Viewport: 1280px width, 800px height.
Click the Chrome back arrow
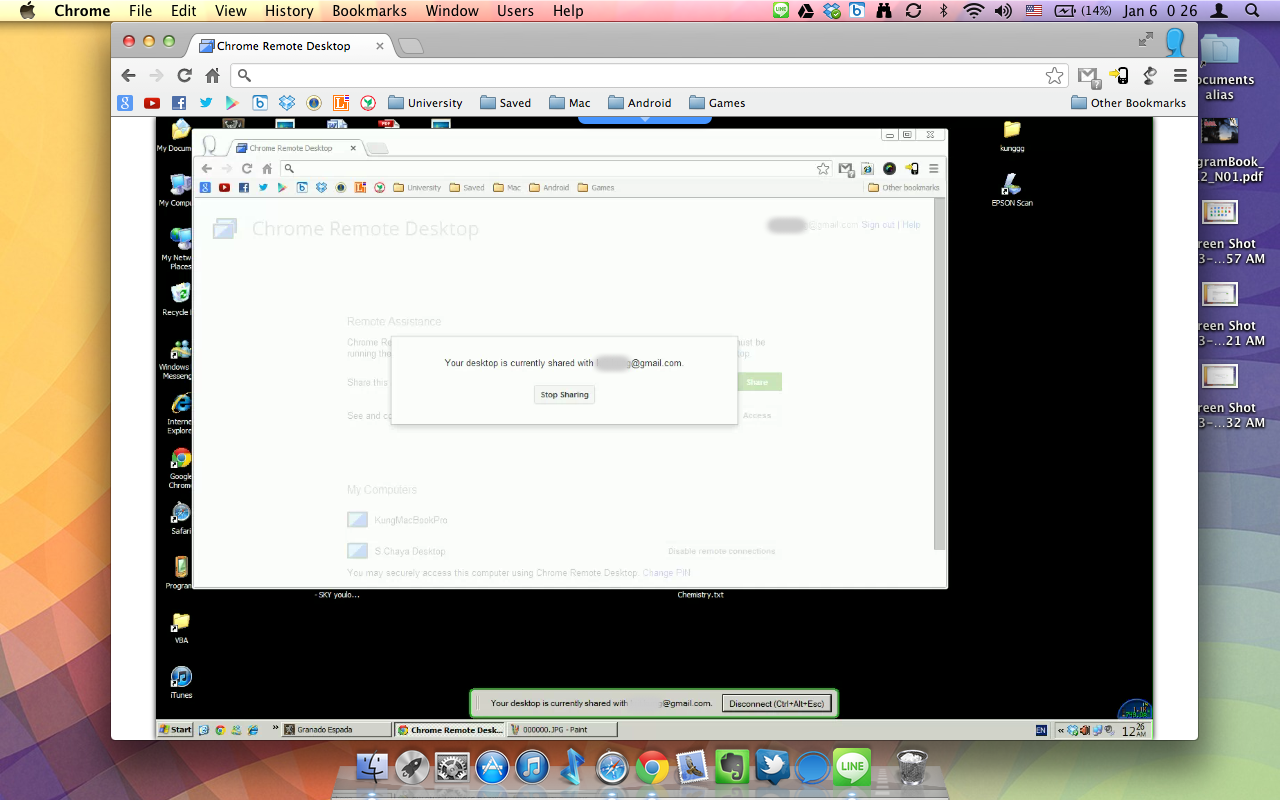click(x=128, y=75)
